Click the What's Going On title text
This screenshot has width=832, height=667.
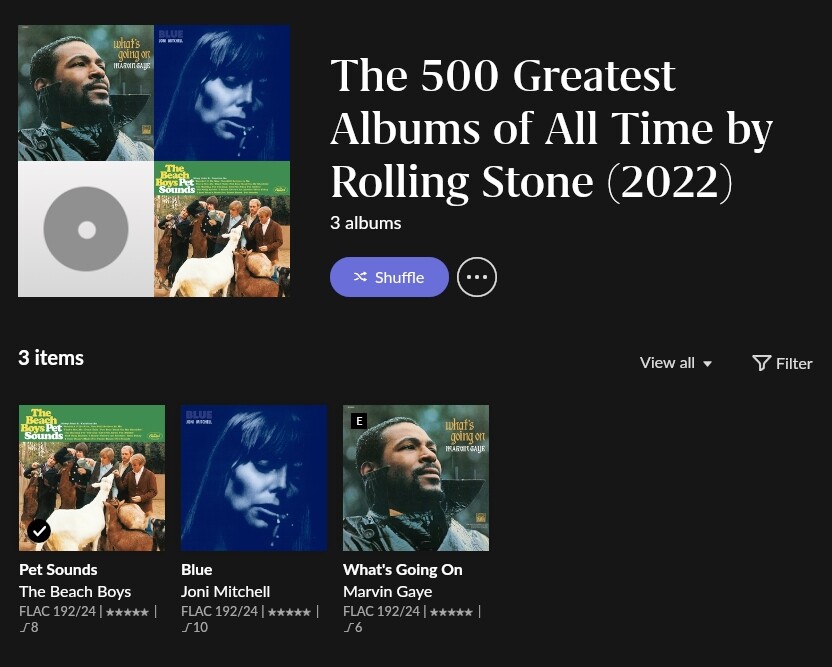coord(402,569)
